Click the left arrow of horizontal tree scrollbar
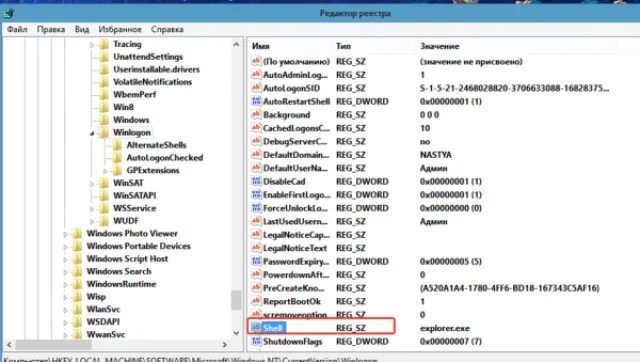This screenshot has height=362, width=640. click(9, 345)
